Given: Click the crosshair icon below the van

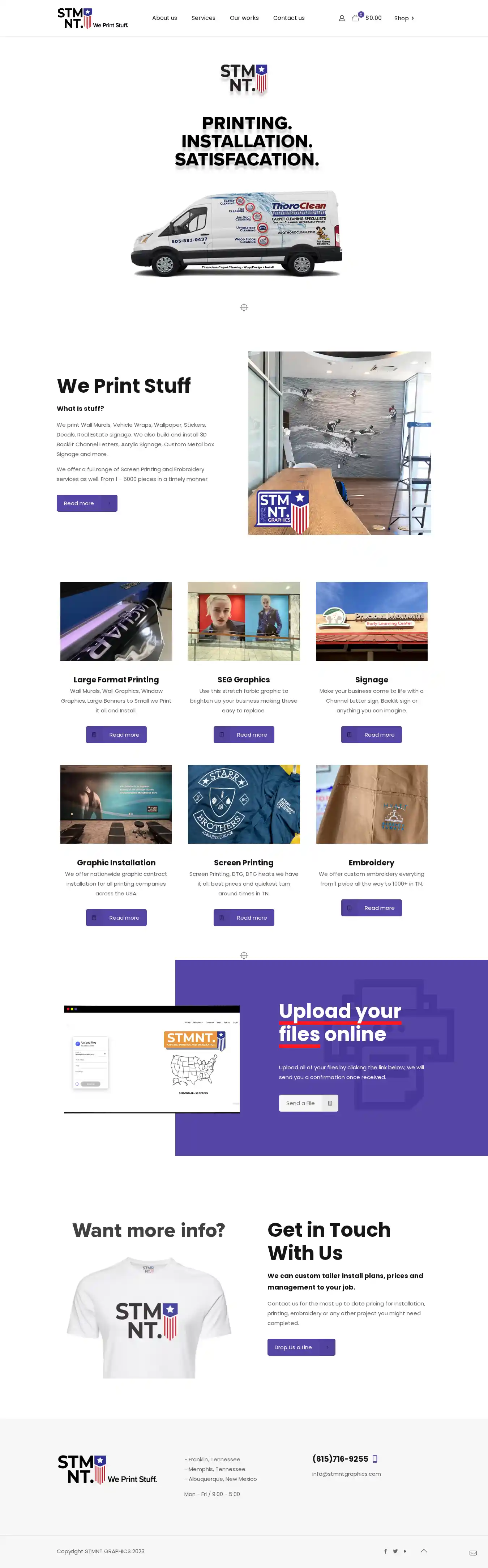Looking at the screenshot, I should pos(243,307).
